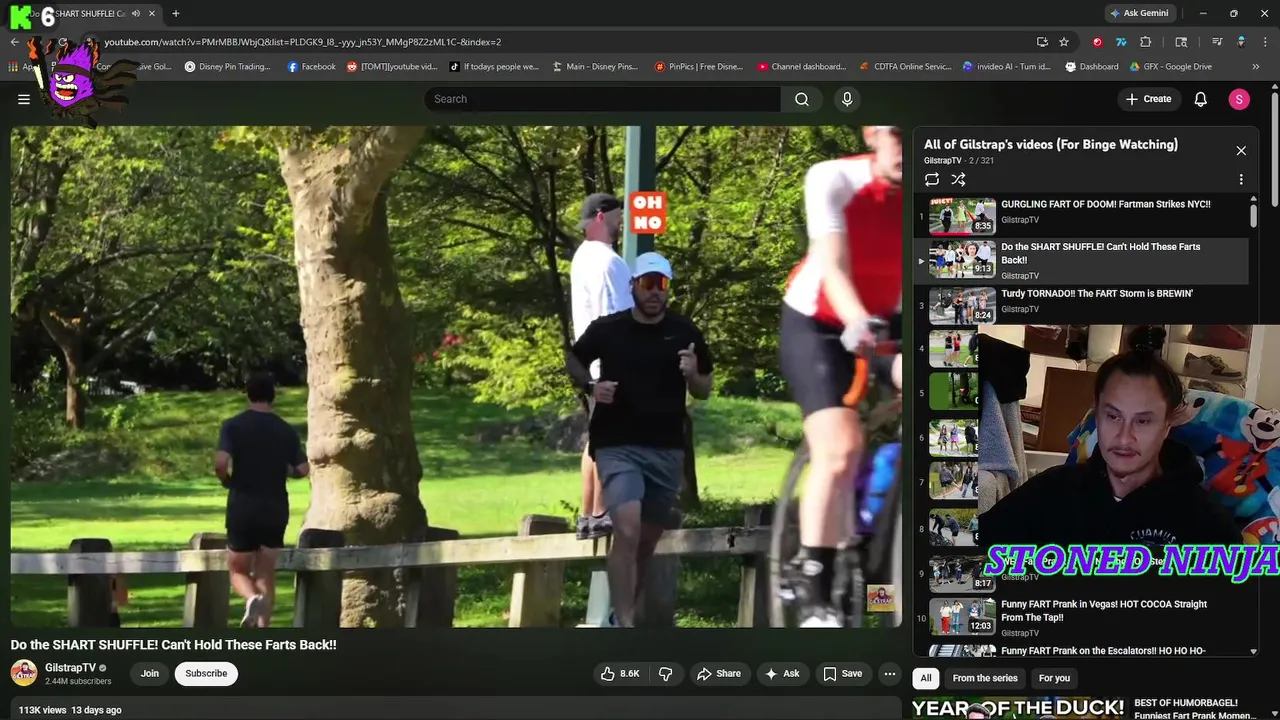Select the current Do the SHART SHUFFLE playlist row
This screenshot has width=1280, height=720.
(1082, 260)
